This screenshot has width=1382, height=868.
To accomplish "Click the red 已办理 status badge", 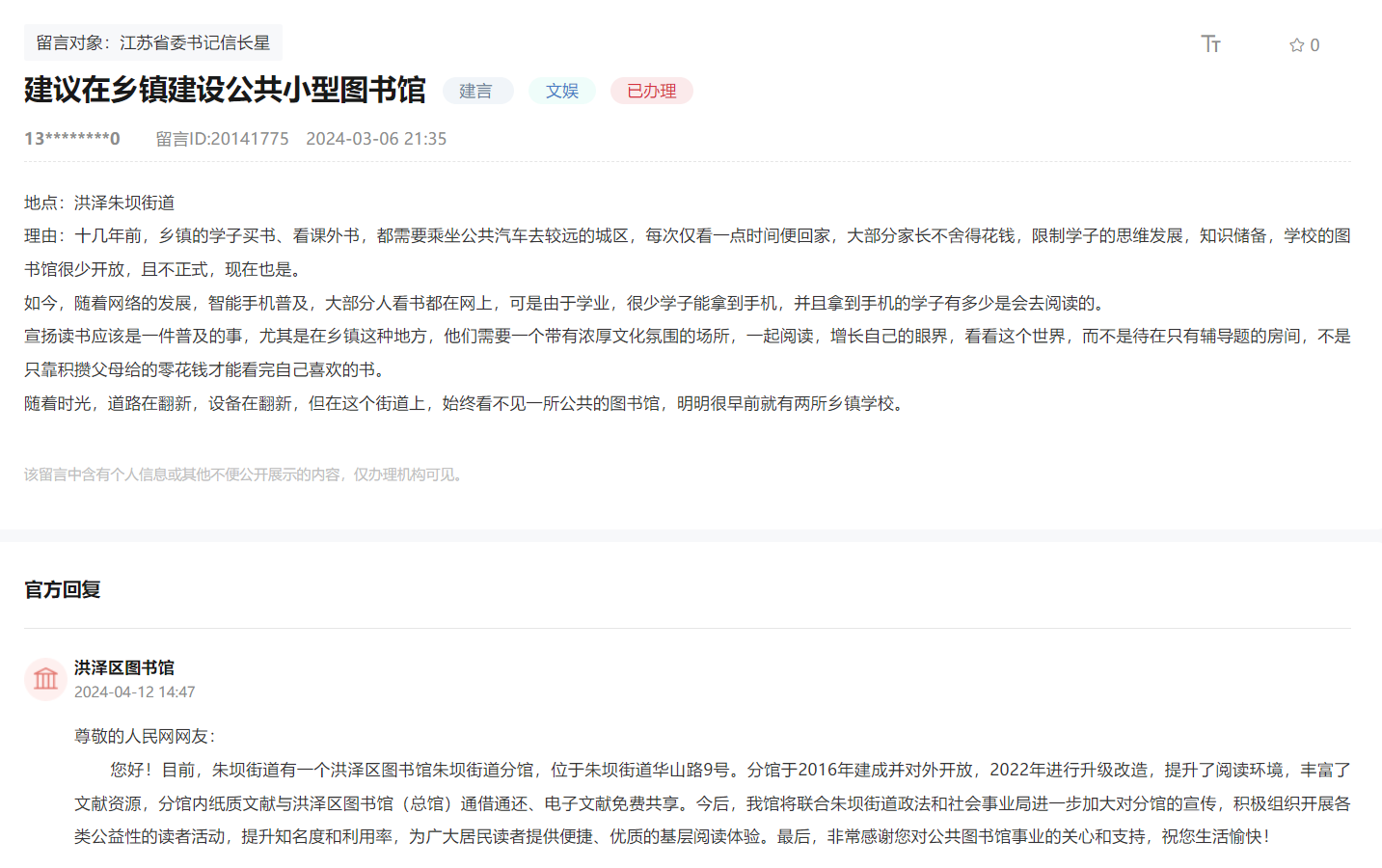I will coord(651,90).
